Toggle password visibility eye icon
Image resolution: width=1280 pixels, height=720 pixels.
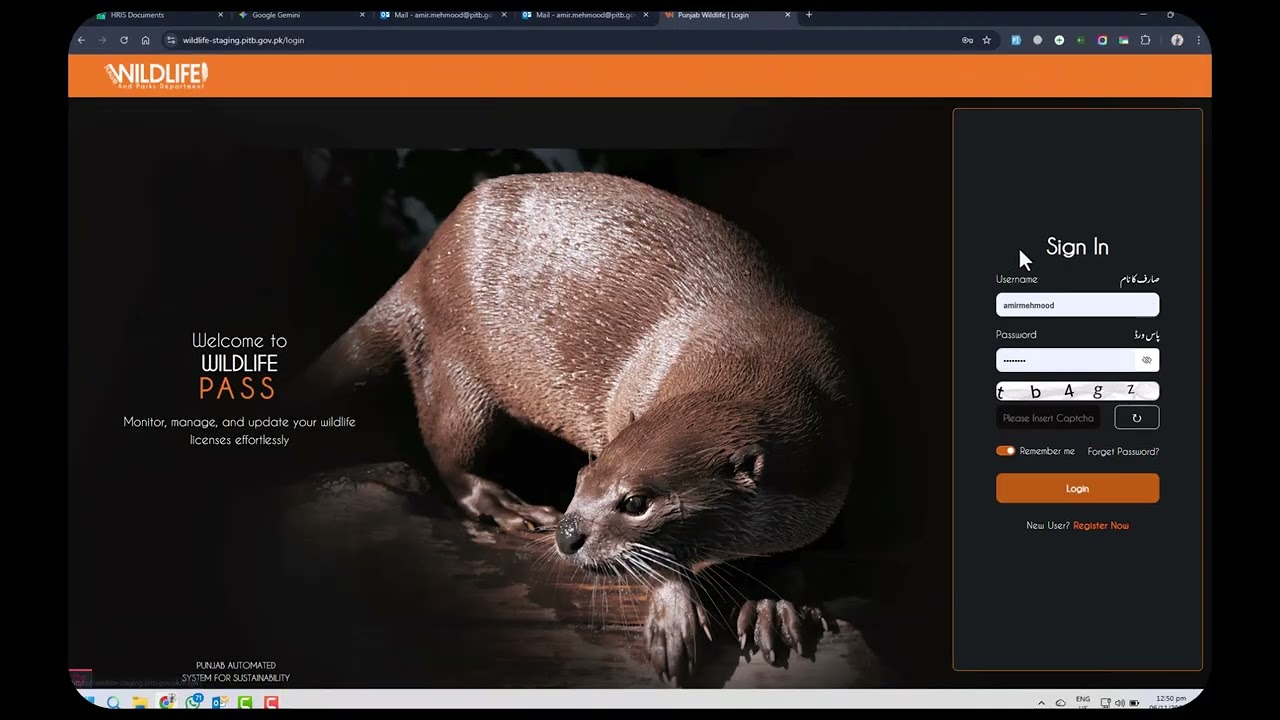coord(1147,360)
